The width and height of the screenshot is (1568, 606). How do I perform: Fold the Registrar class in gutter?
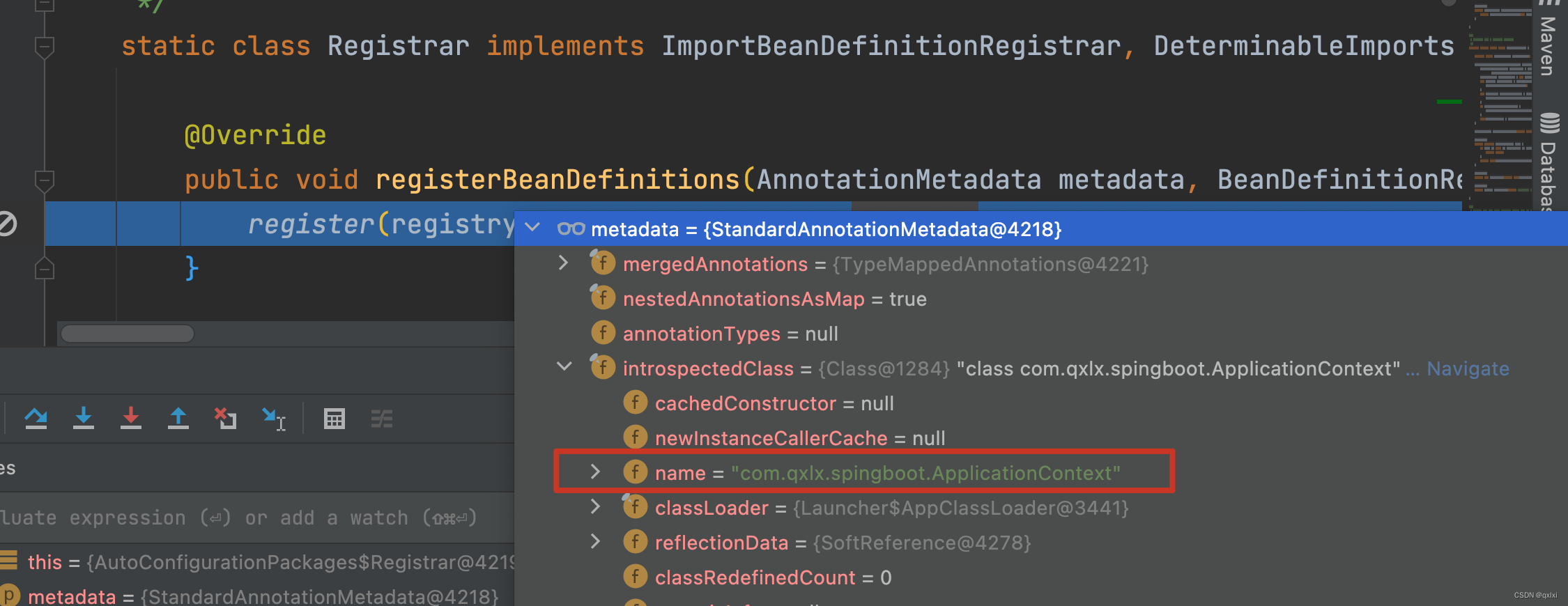coord(45,47)
